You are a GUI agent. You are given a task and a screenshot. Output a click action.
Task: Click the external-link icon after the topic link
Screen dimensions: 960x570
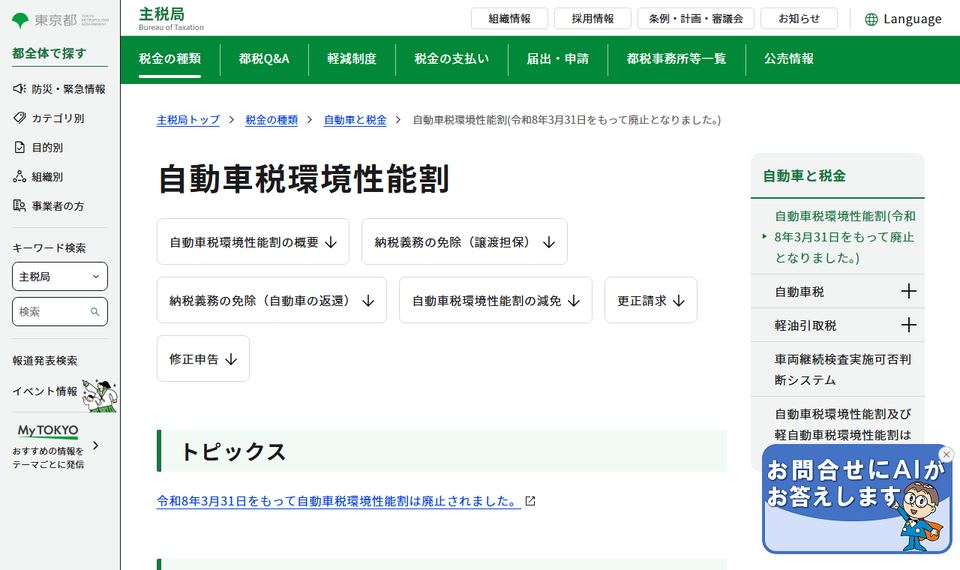pos(530,501)
